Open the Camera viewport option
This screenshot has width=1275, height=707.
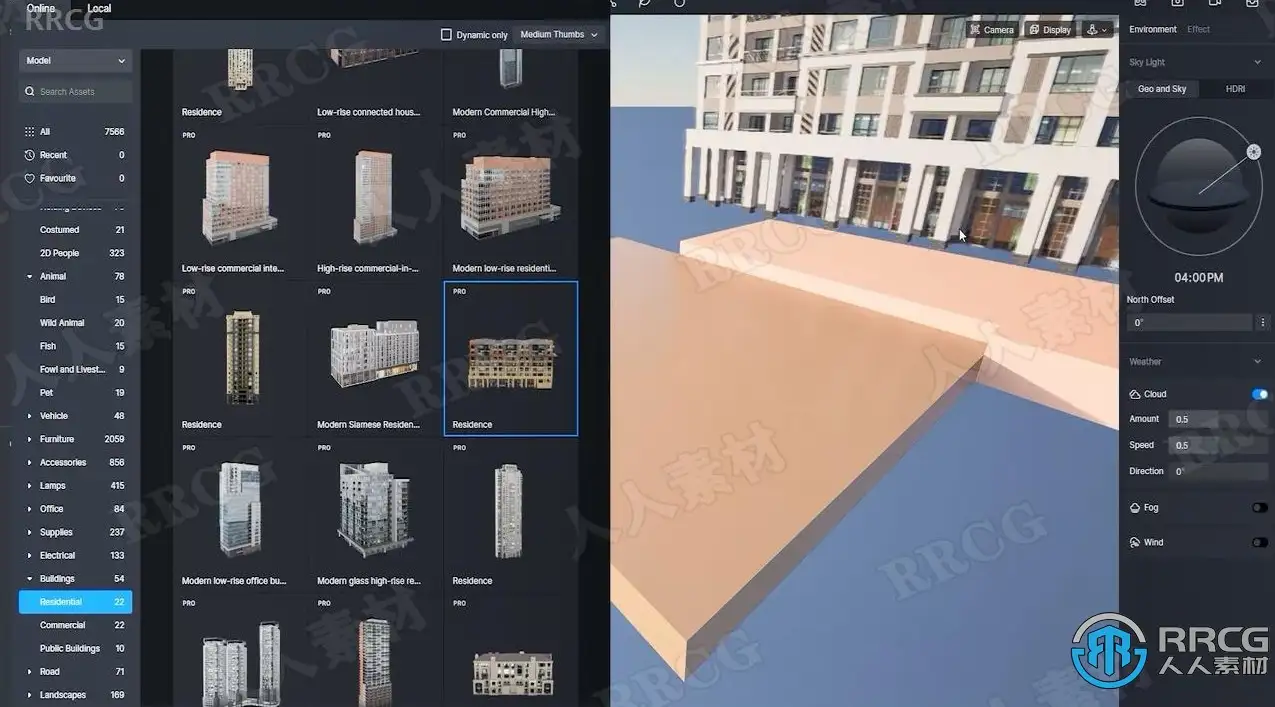pos(992,30)
